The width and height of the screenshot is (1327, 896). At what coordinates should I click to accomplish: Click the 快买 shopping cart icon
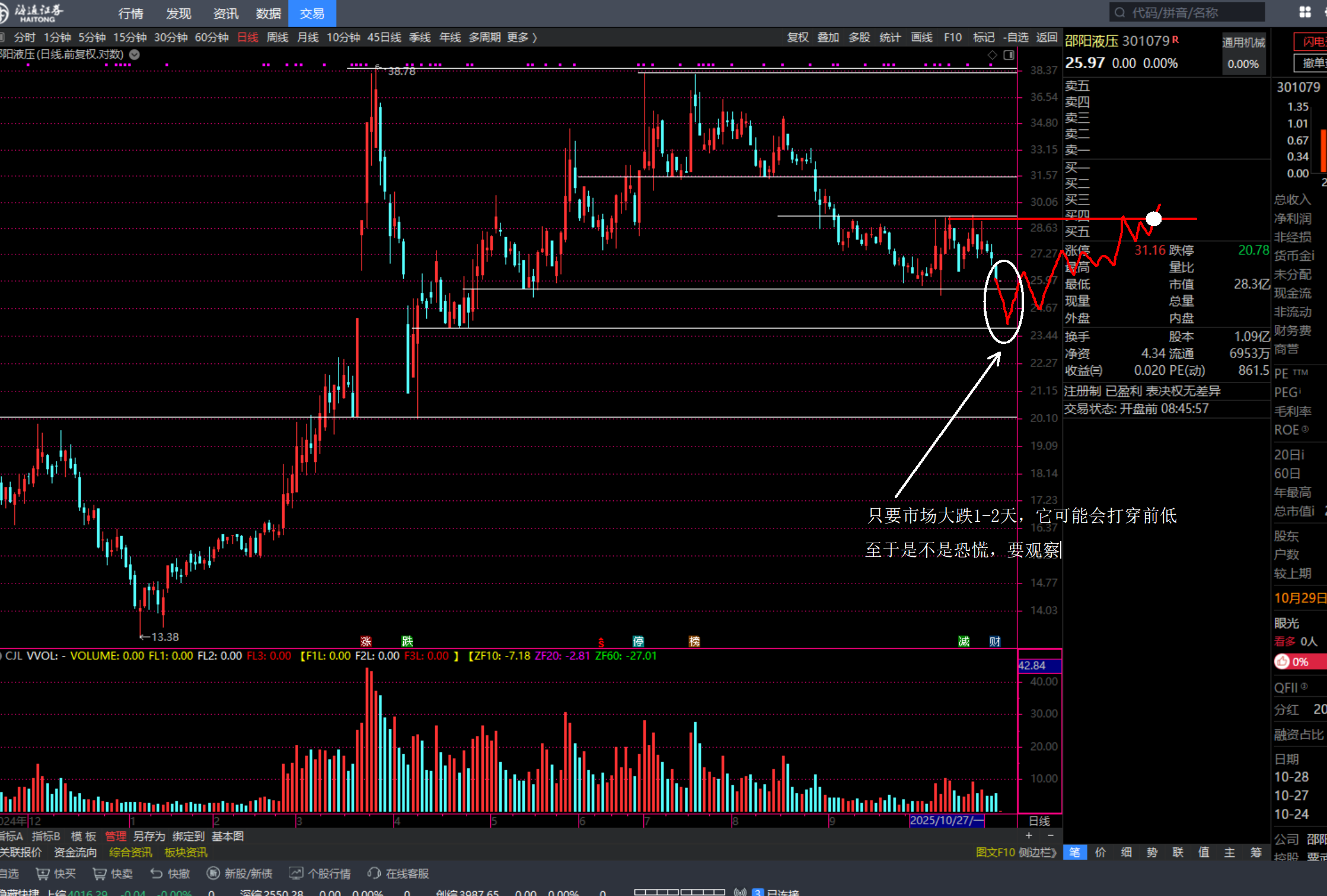click(x=43, y=873)
